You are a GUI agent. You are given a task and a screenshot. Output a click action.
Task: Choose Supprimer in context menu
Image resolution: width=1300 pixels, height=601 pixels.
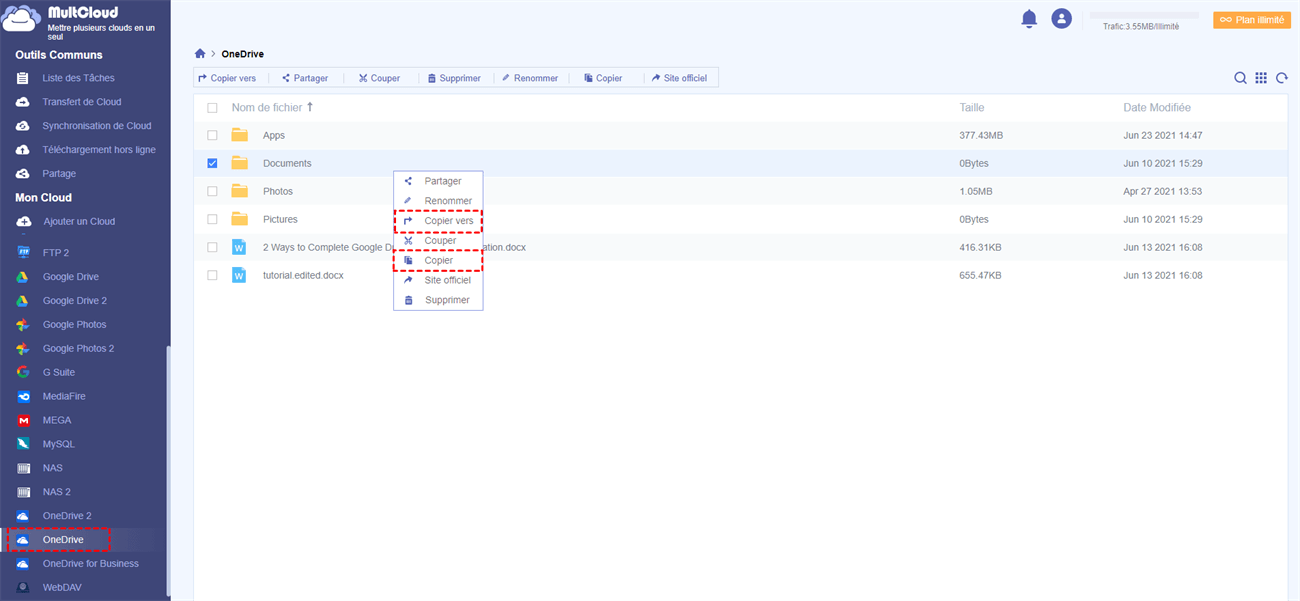click(x=438, y=300)
